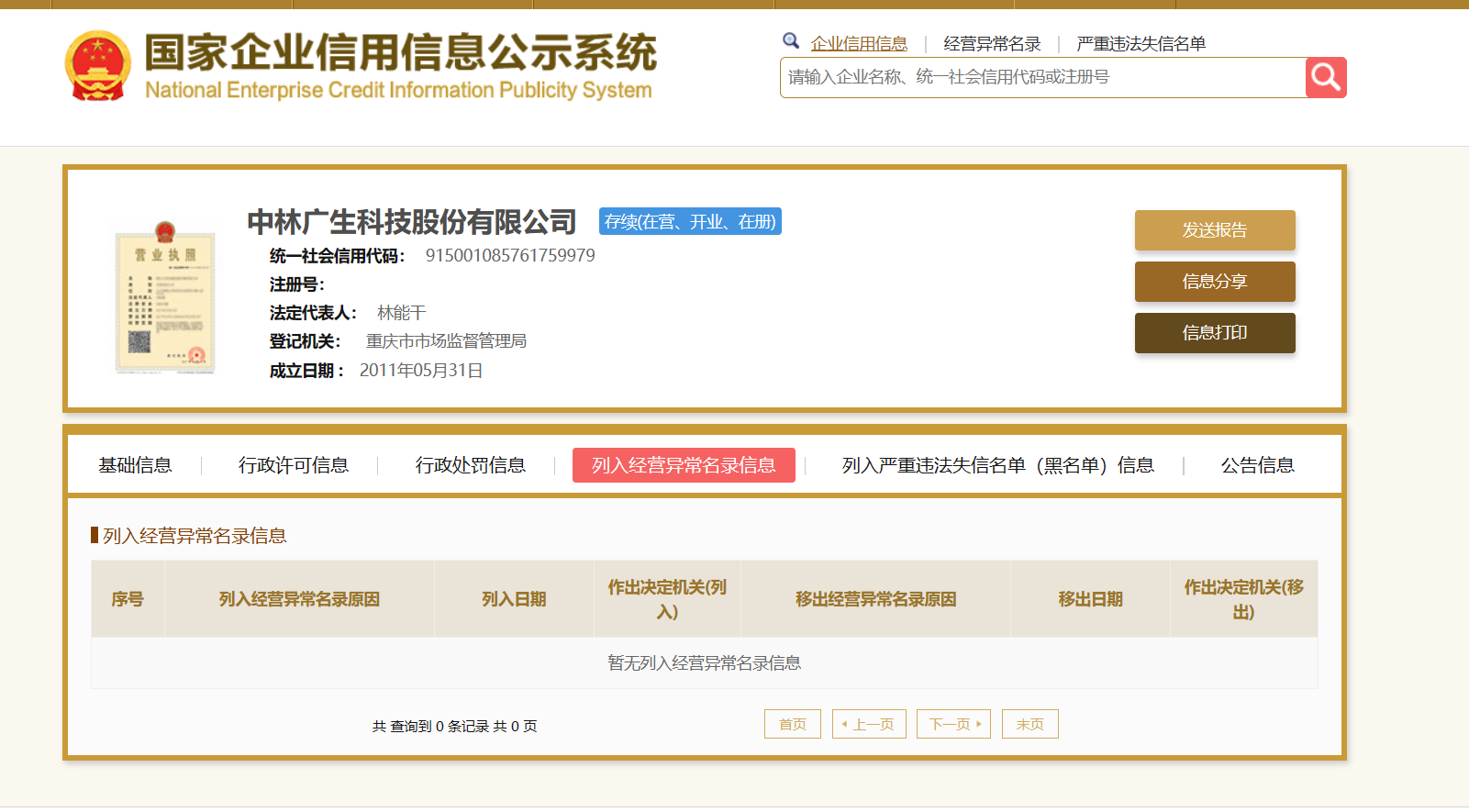The width and height of the screenshot is (1469, 812).
Task: Switch to the 公告信息 tab
Action: pyautogui.click(x=1258, y=465)
